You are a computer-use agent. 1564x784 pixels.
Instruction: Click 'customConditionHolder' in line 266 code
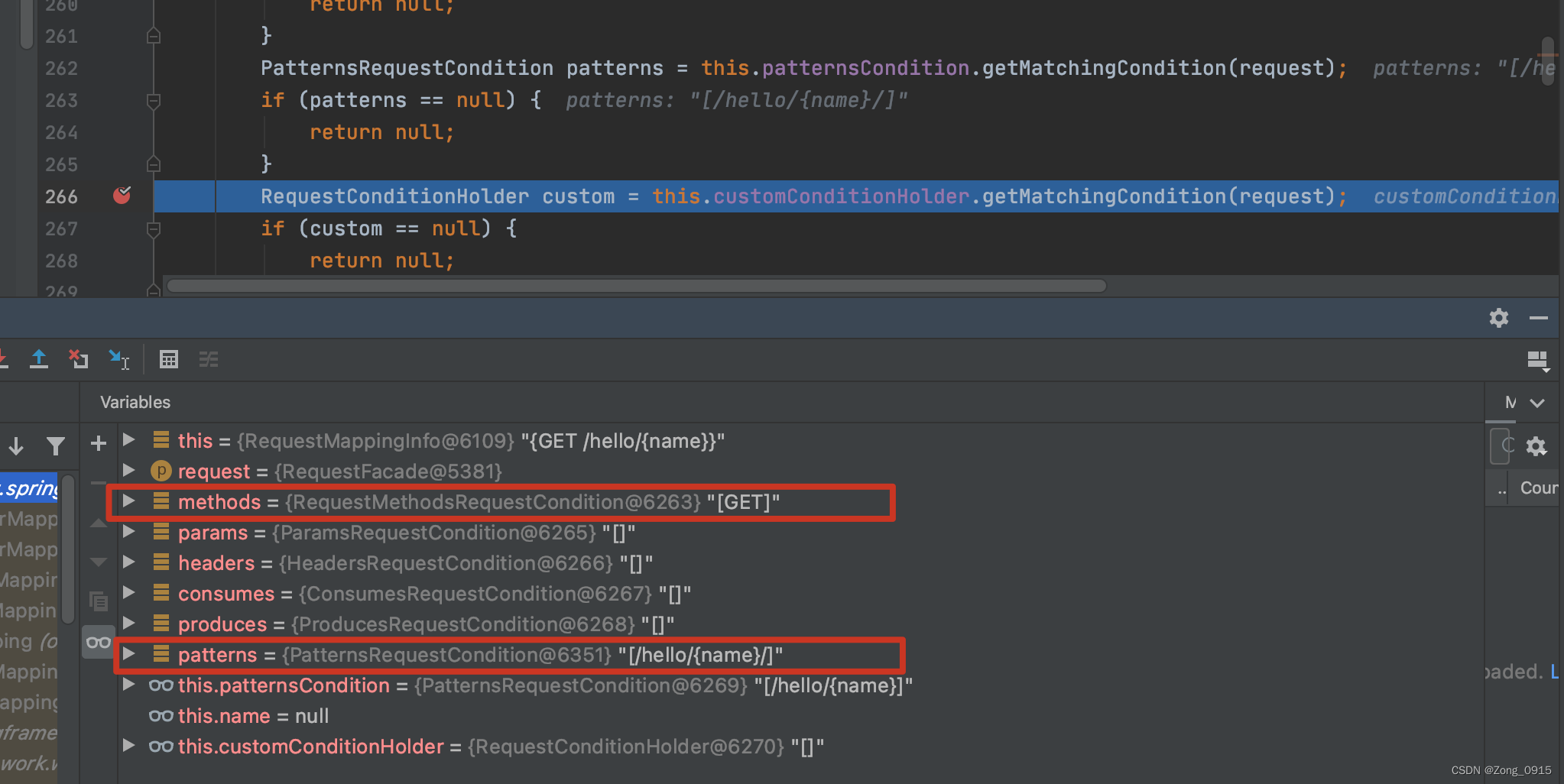pyautogui.click(x=842, y=196)
